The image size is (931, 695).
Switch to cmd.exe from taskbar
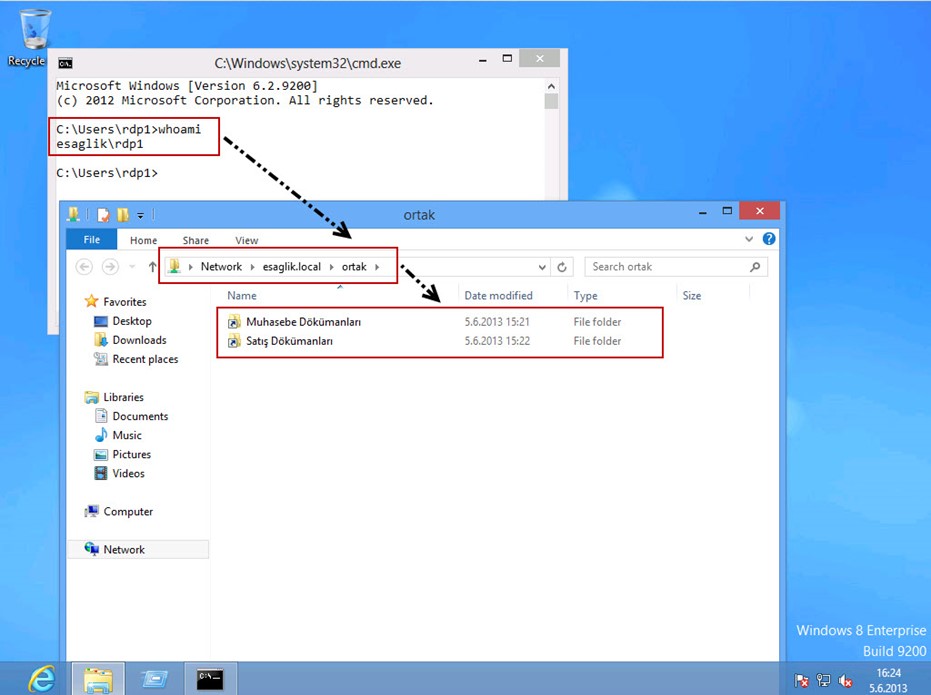pos(210,678)
